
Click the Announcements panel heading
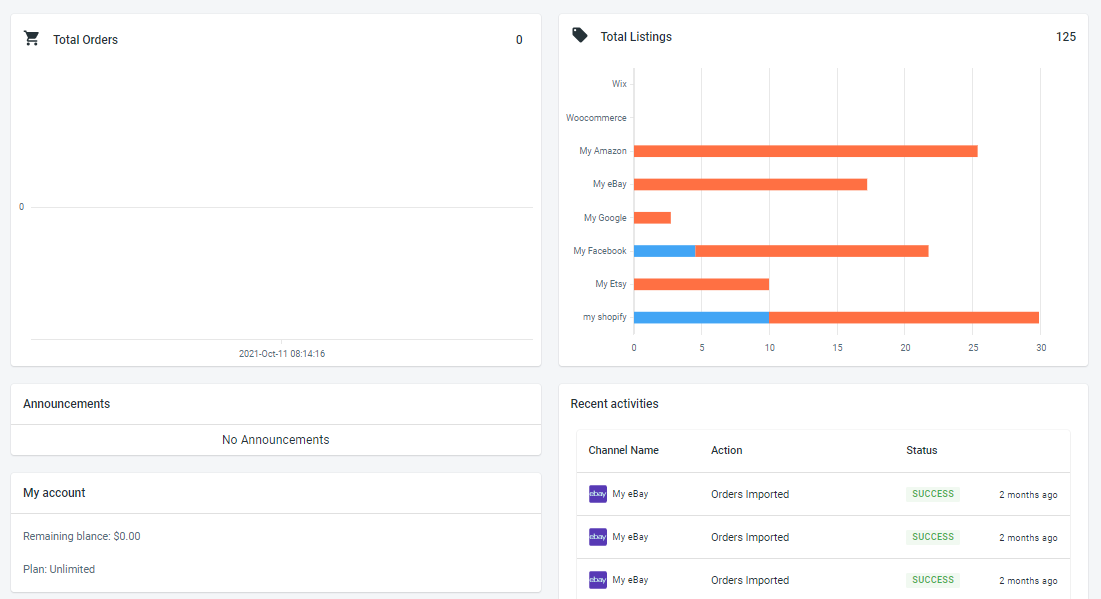point(66,404)
